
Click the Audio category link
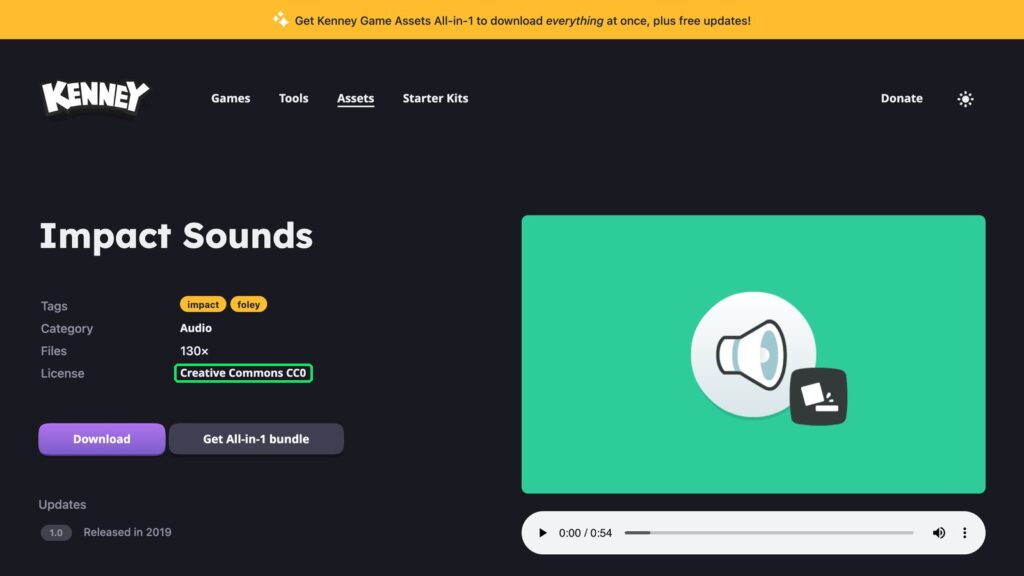pos(196,328)
